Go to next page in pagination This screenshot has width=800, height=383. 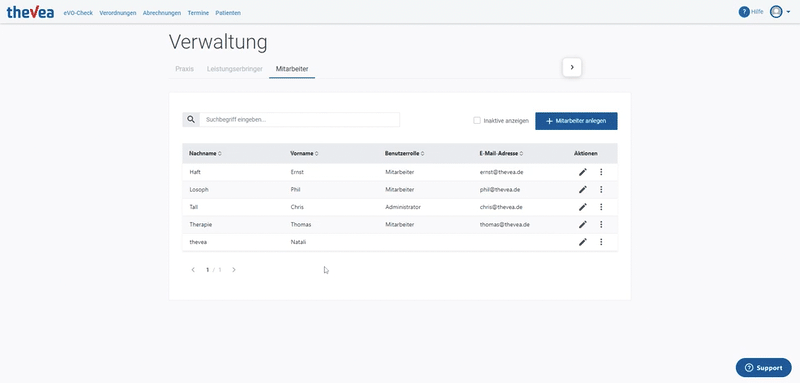point(234,270)
